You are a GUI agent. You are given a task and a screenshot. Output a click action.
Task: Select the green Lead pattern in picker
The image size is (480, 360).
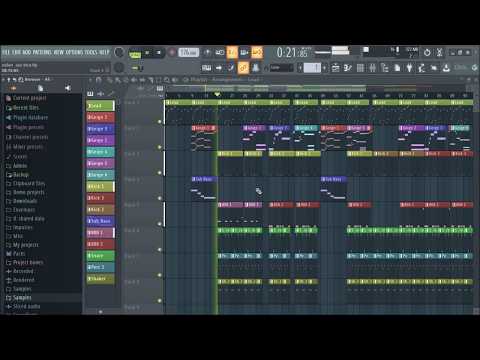click(100, 106)
